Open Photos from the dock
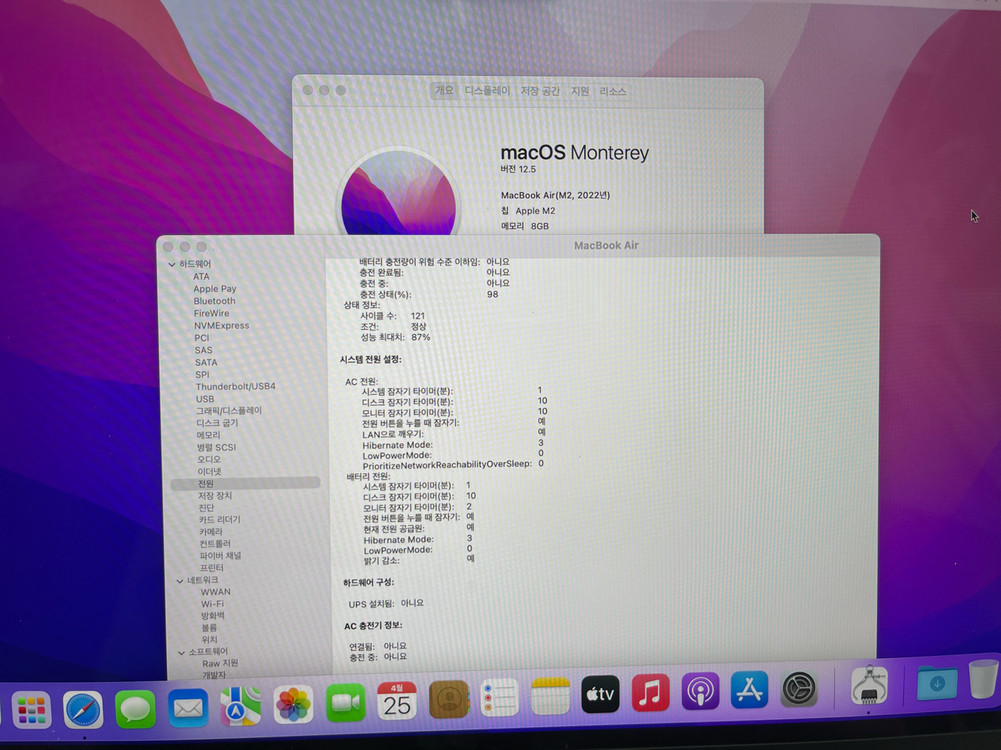This screenshot has width=1001, height=750. (x=293, y=704)
